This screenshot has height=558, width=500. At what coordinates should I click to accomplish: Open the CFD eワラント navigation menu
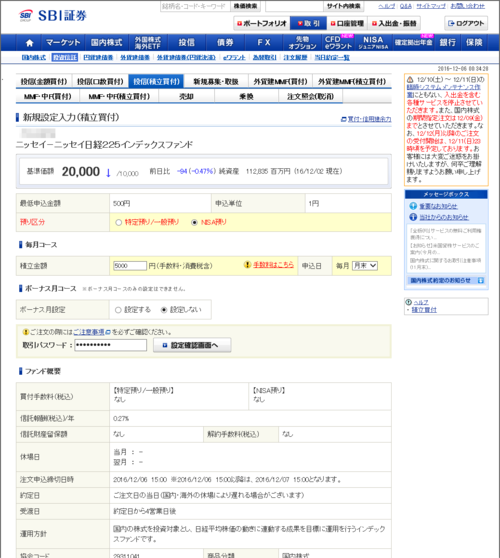click(x=338, y=43)
